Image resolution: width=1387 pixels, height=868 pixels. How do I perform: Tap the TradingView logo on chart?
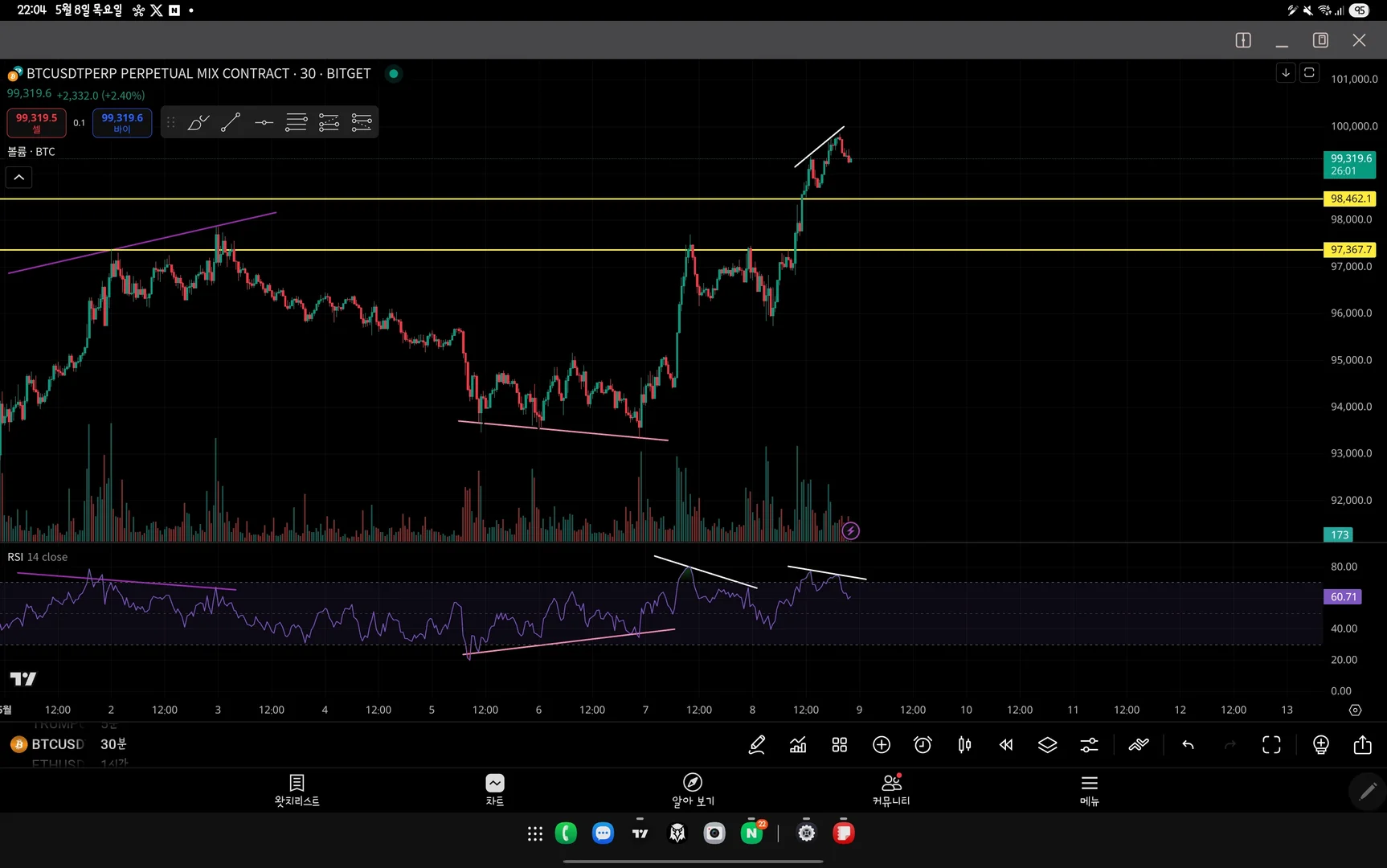[x=23, y=679]
